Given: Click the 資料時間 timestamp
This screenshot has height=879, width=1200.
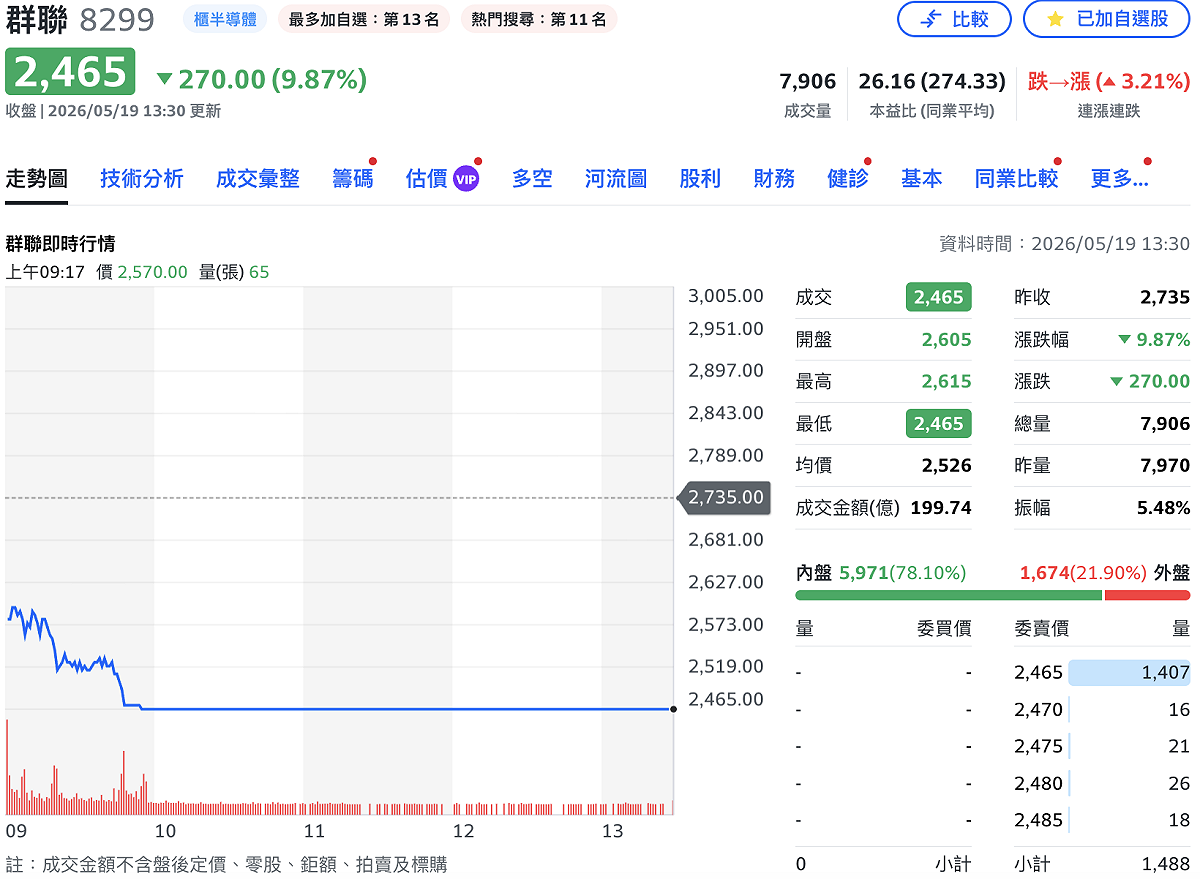Looking at the screenshot, I should click(x=1064, y=244).
